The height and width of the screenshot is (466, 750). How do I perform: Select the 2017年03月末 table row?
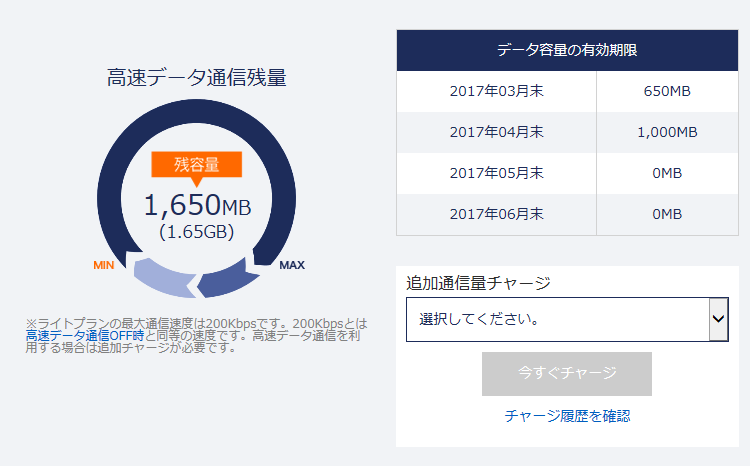[567, 91]
